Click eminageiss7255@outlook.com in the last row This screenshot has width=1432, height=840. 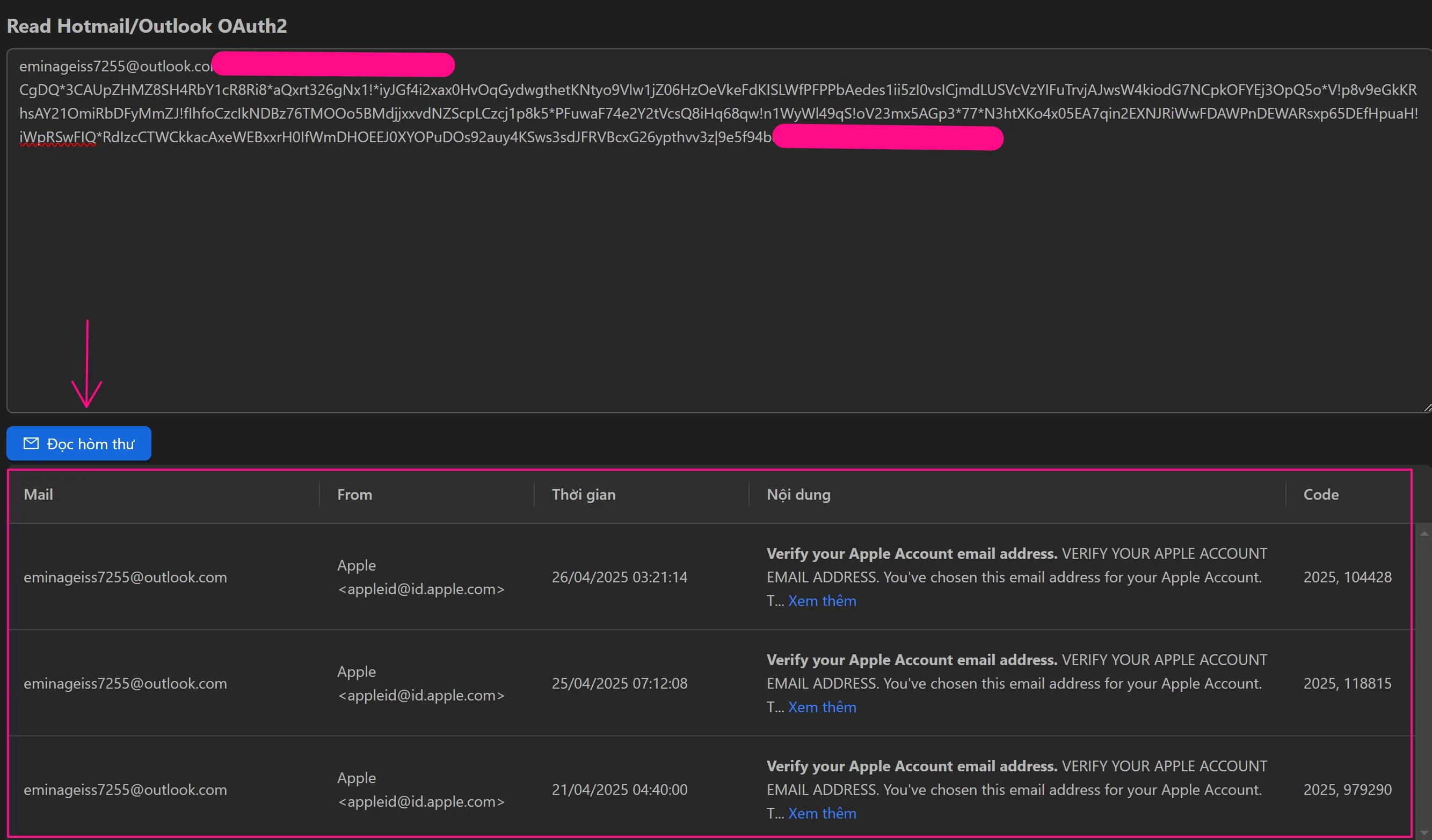pos(125,789)
